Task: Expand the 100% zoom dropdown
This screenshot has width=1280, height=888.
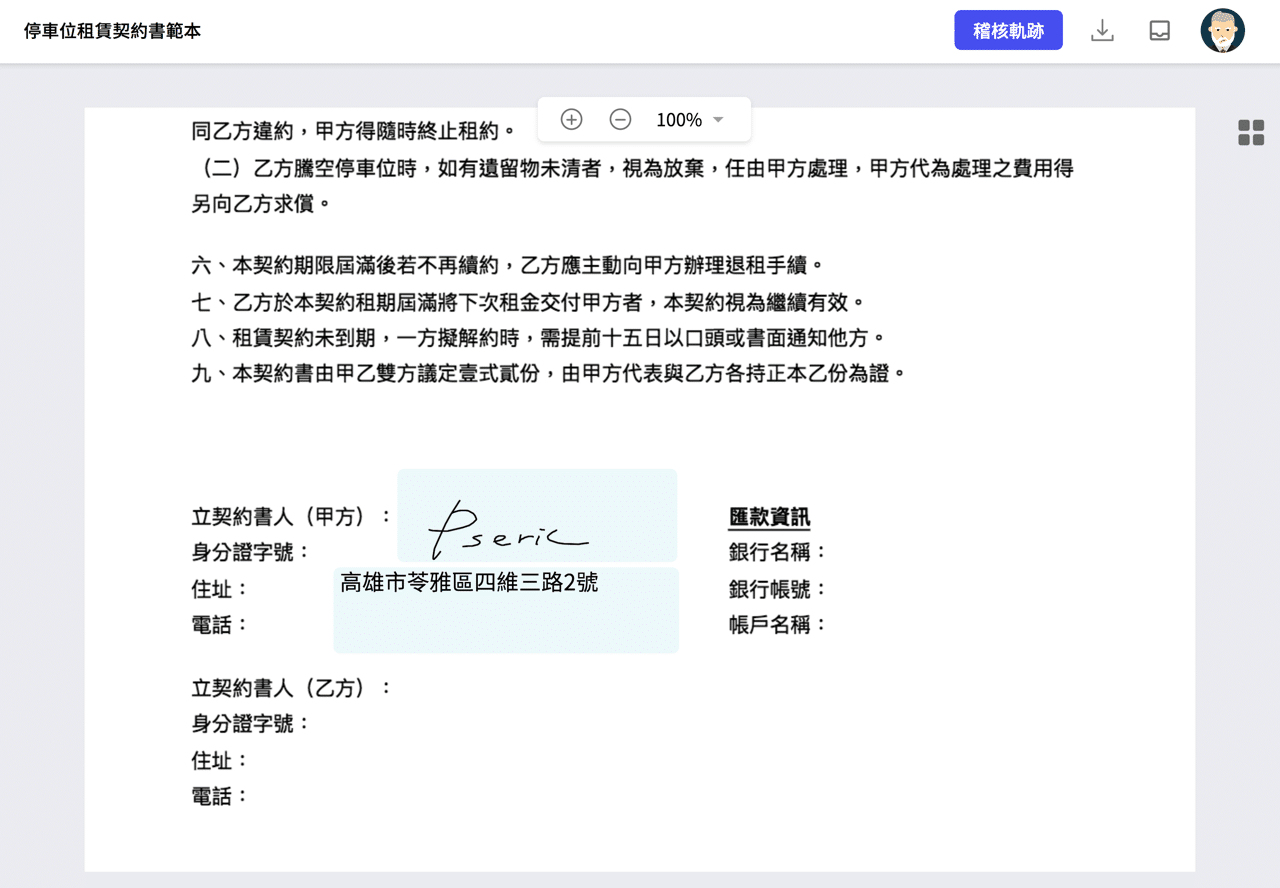Action: (x=718, y=120)
